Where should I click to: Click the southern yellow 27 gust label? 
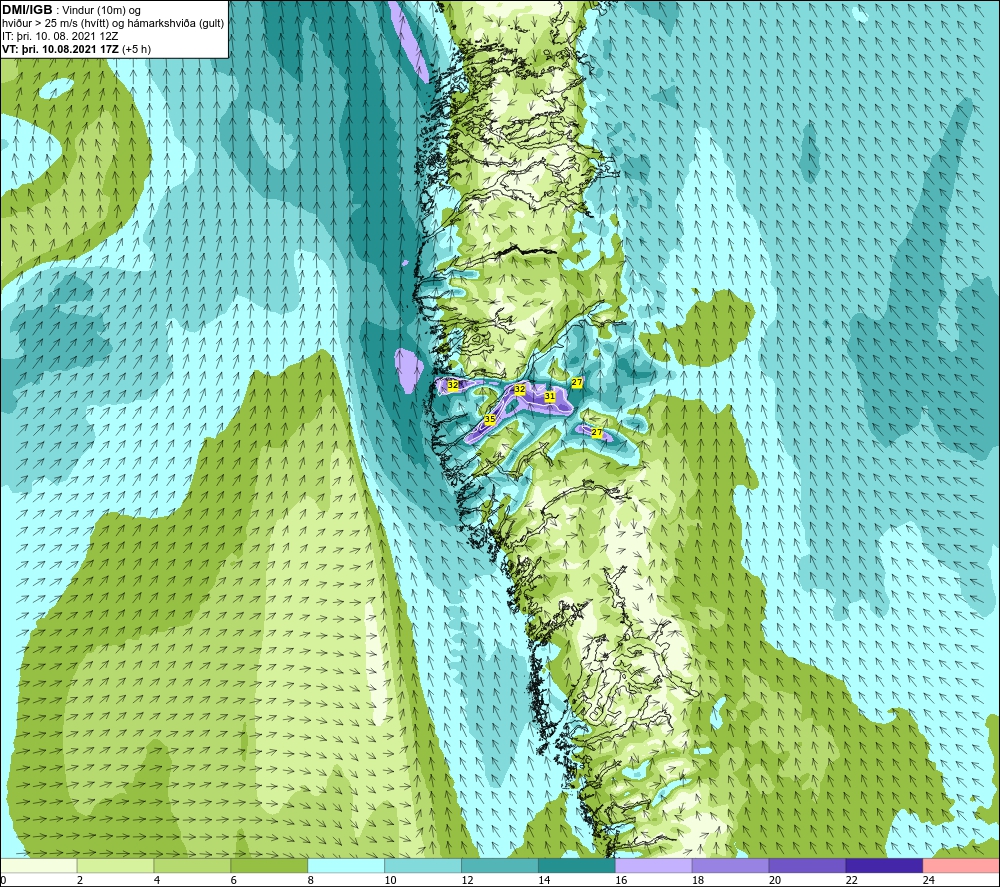596,432
